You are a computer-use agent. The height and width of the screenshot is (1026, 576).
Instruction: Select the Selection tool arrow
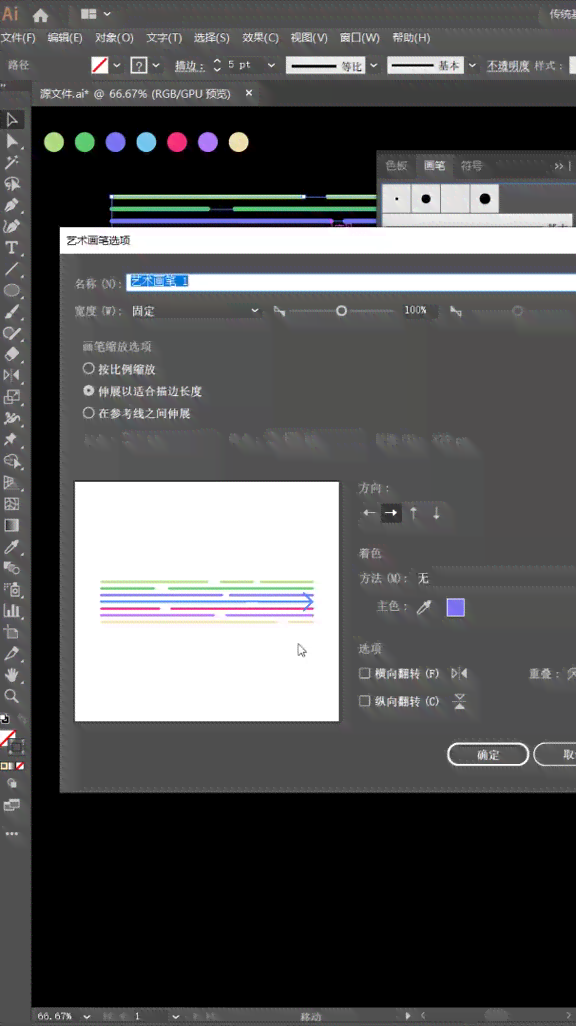[x=12, y=120]
